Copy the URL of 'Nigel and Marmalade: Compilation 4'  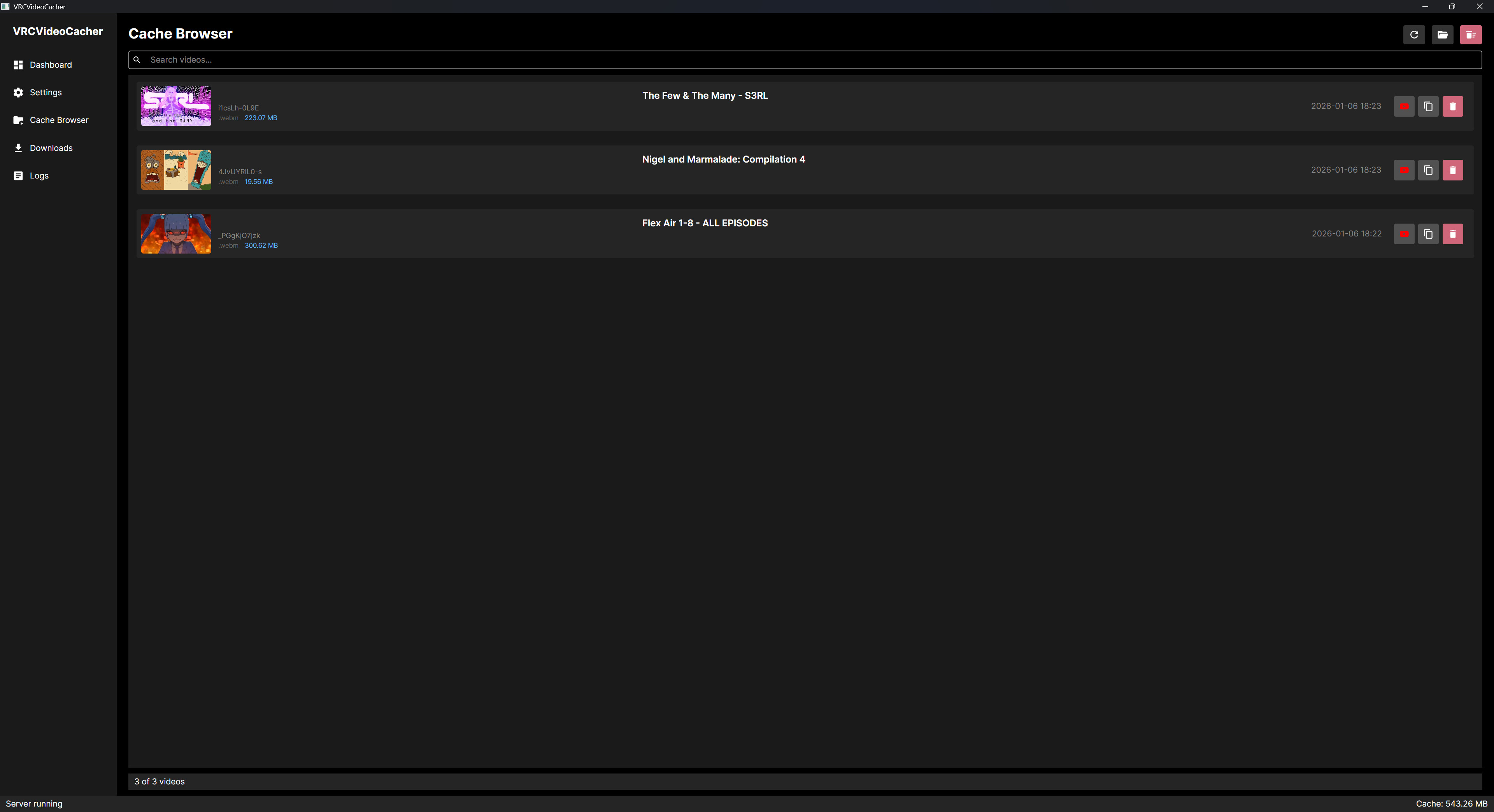pos(1429,170)
